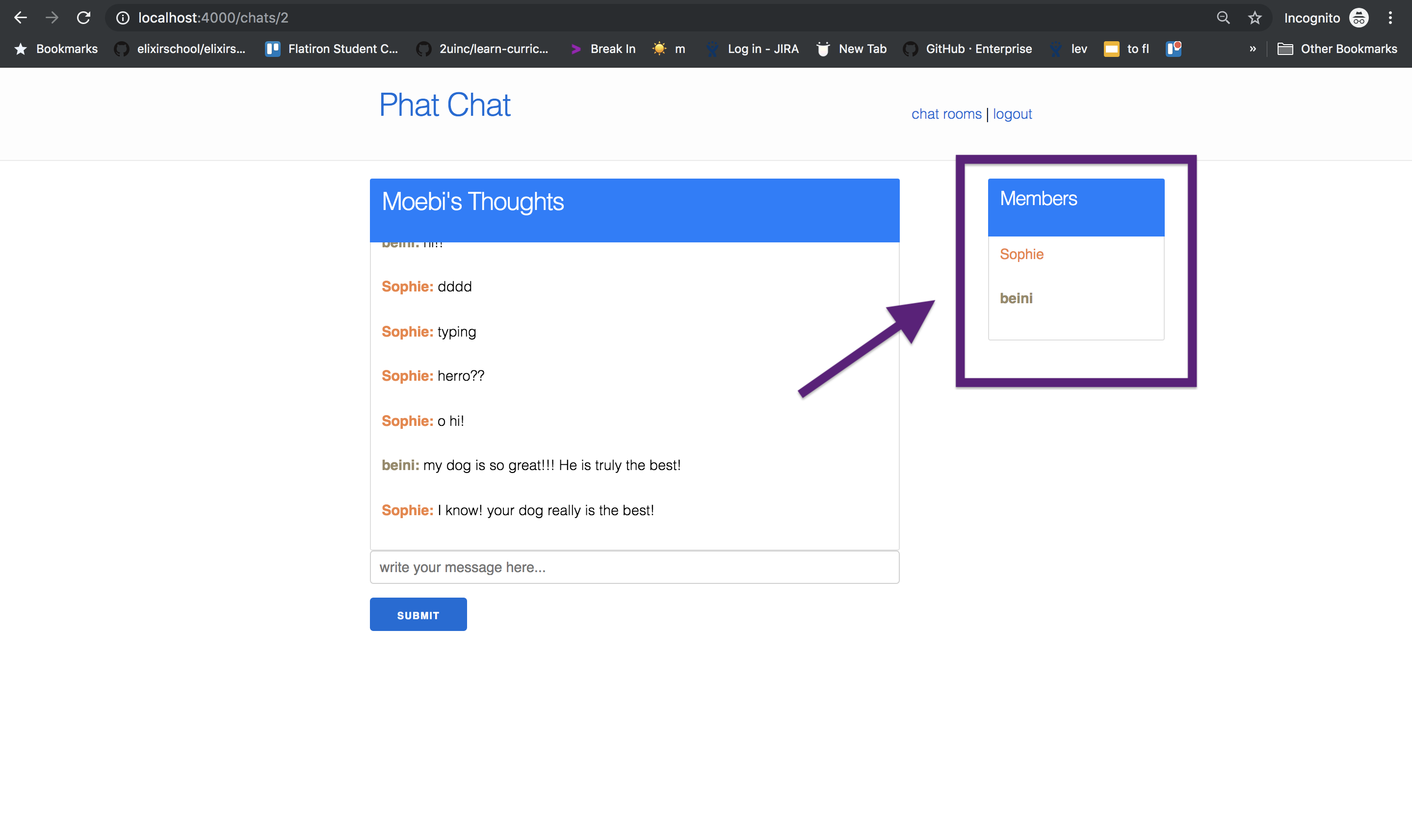
Task: Bookmark this page with the star icon
Action: click(x=1255, y=18)
